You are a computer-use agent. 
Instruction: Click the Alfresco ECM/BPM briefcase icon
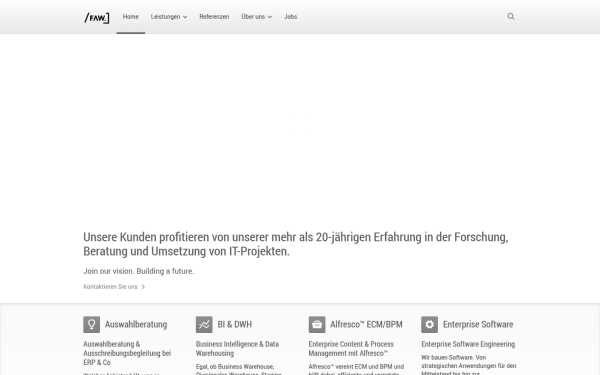(x=317, y=324)
